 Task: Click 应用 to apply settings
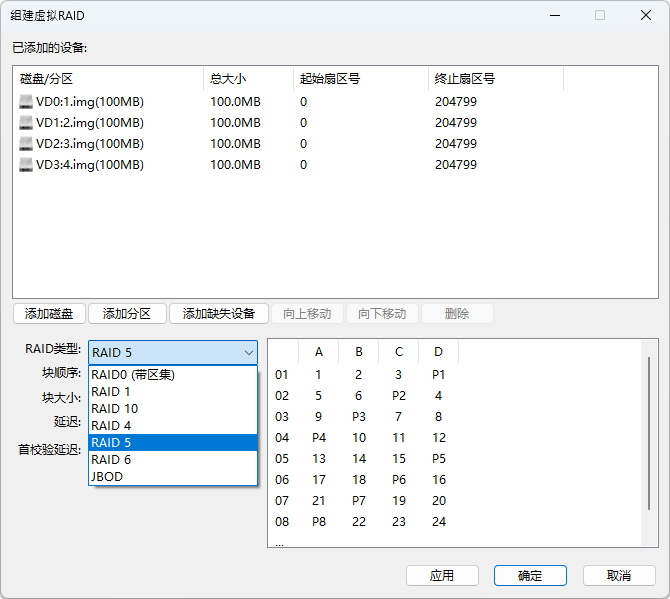coord(442,576)
